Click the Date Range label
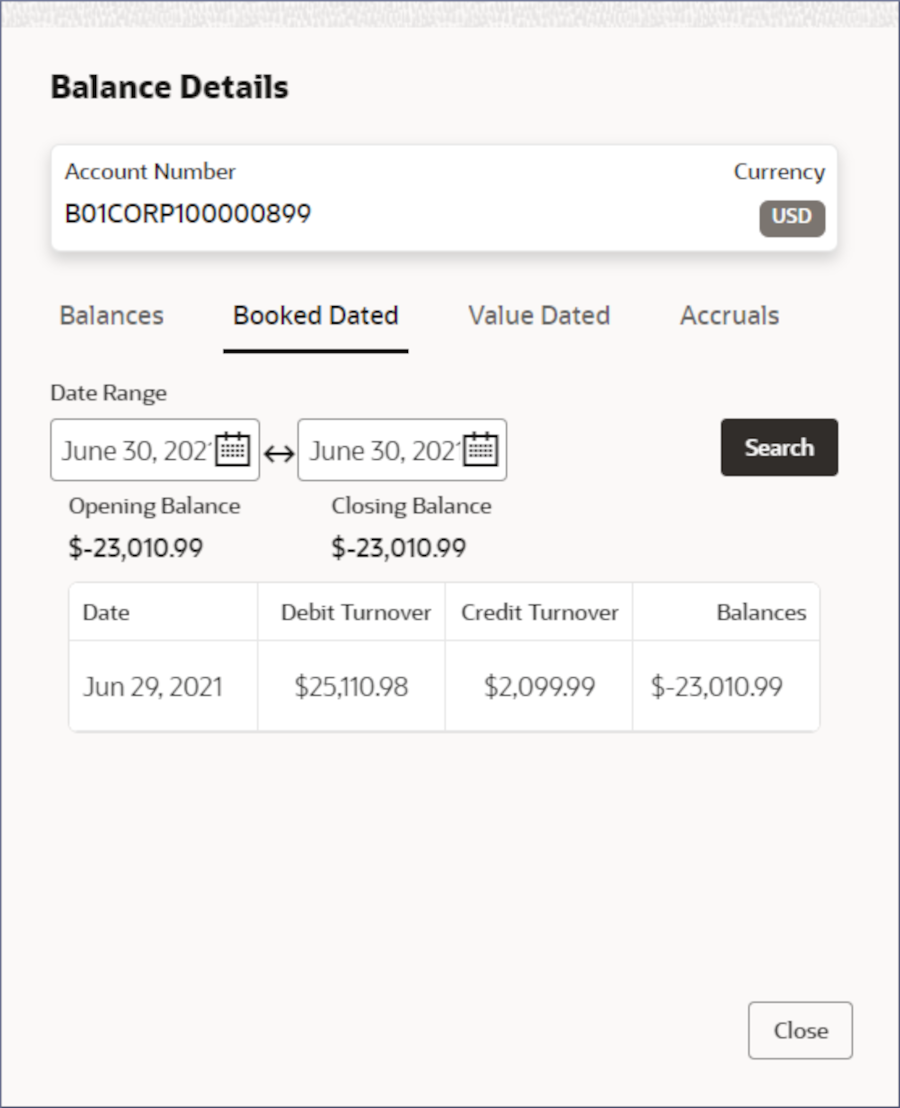The image size is (900, 1108). click(x=109, y=393)
